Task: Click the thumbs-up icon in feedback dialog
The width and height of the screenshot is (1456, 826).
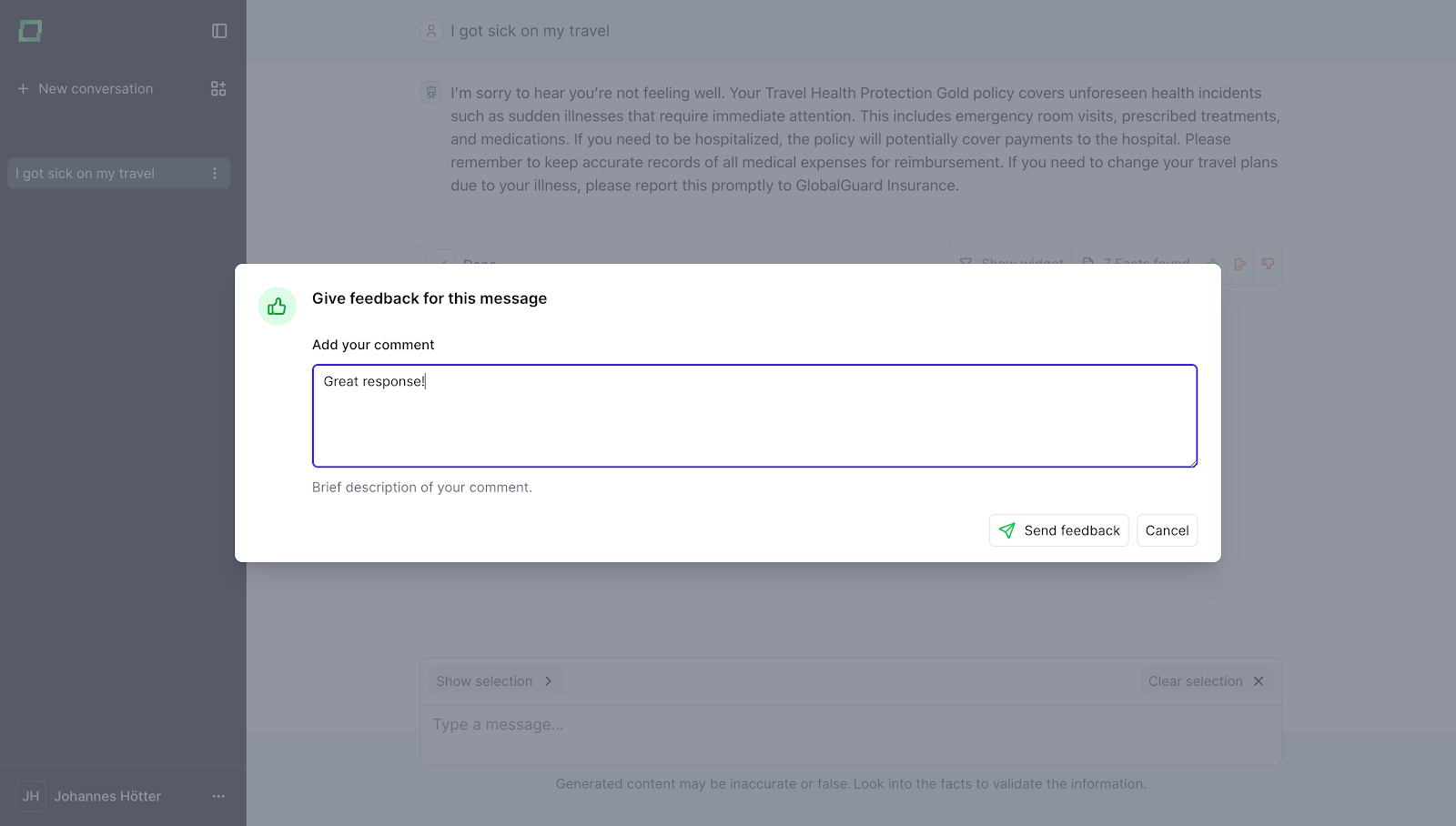Action: (278, 307)
